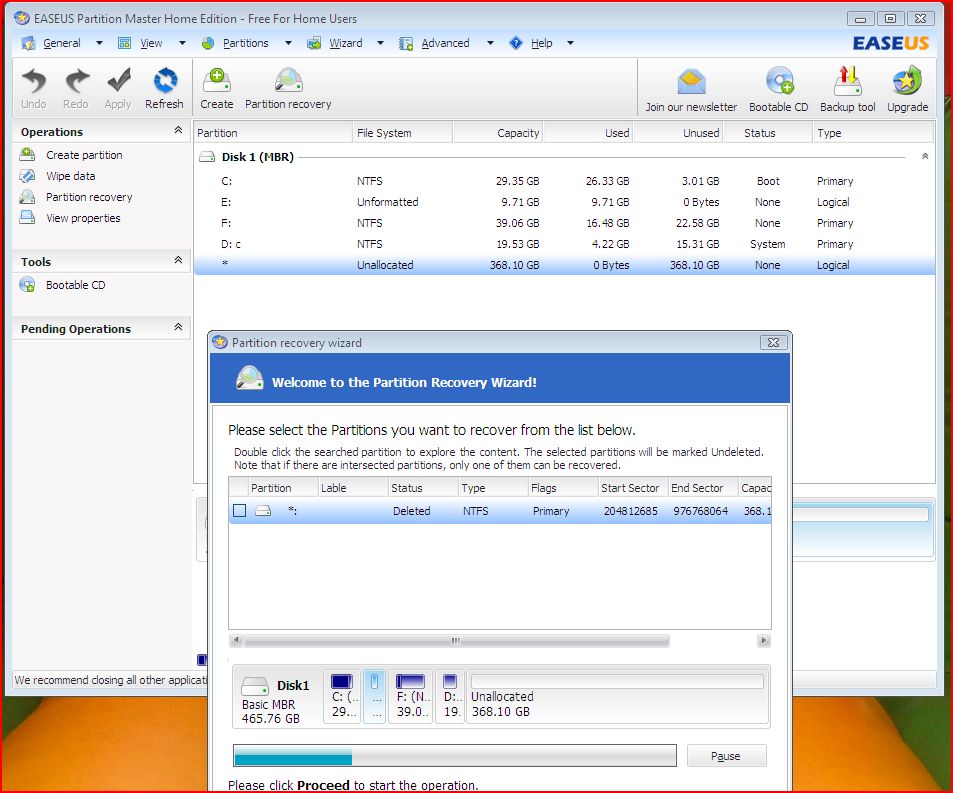
Task: Click the Redo toolbar icon
Action: click(76, 81)
